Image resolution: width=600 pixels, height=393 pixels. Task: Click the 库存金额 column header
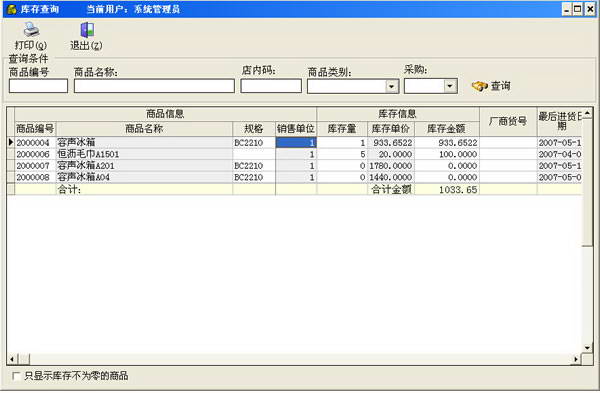pos(447,129)
